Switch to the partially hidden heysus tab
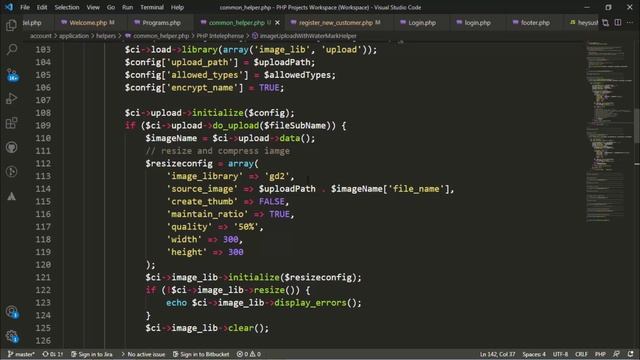This screenshot has height=360, width=640. (x=584, y=23)
